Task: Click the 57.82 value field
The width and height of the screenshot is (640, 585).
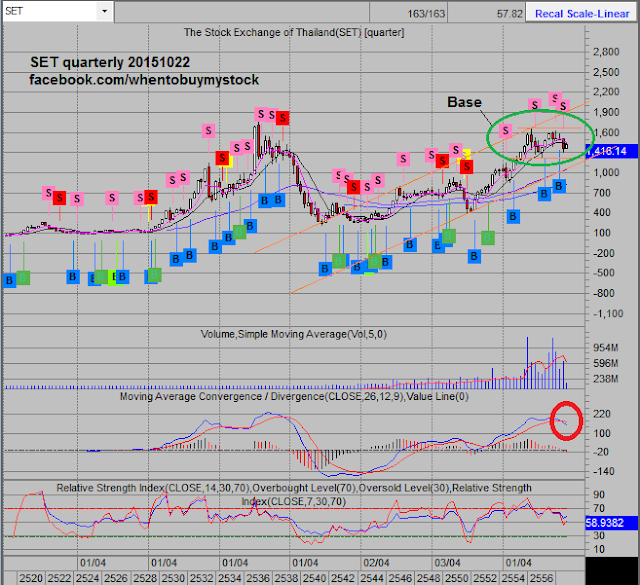Action: coord(486,13)
